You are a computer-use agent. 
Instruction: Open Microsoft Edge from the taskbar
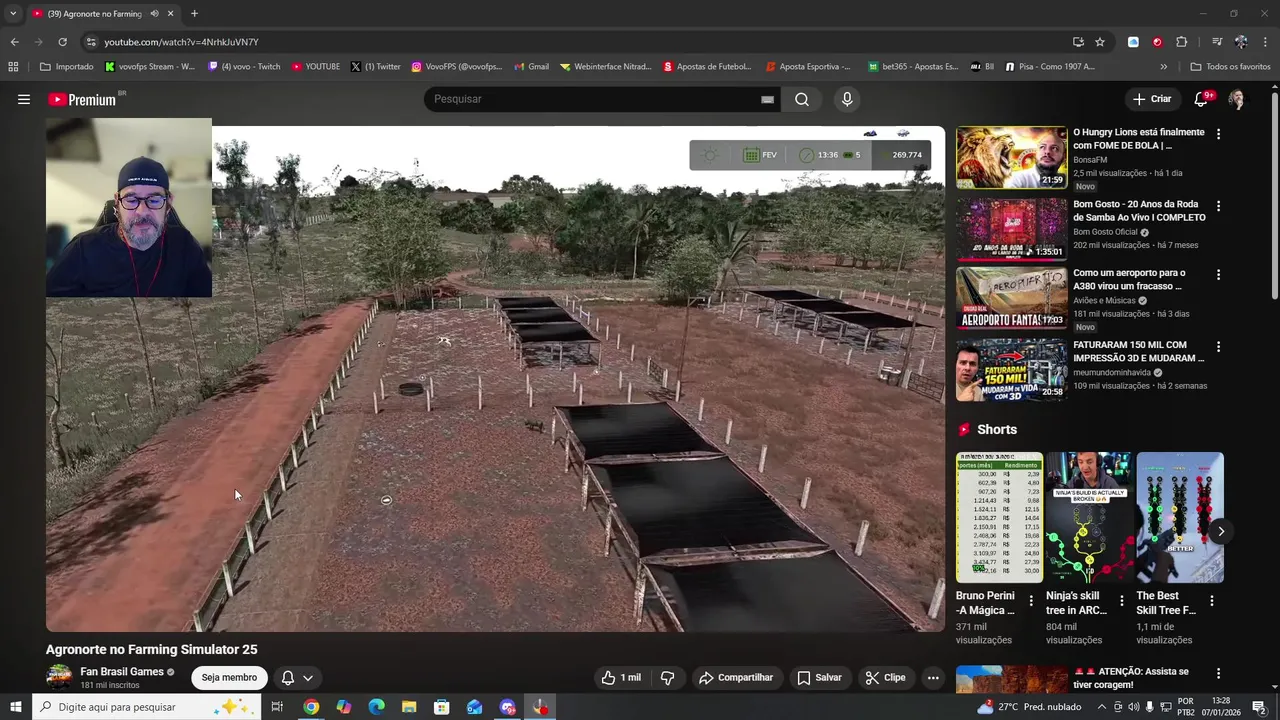(376, 707)
